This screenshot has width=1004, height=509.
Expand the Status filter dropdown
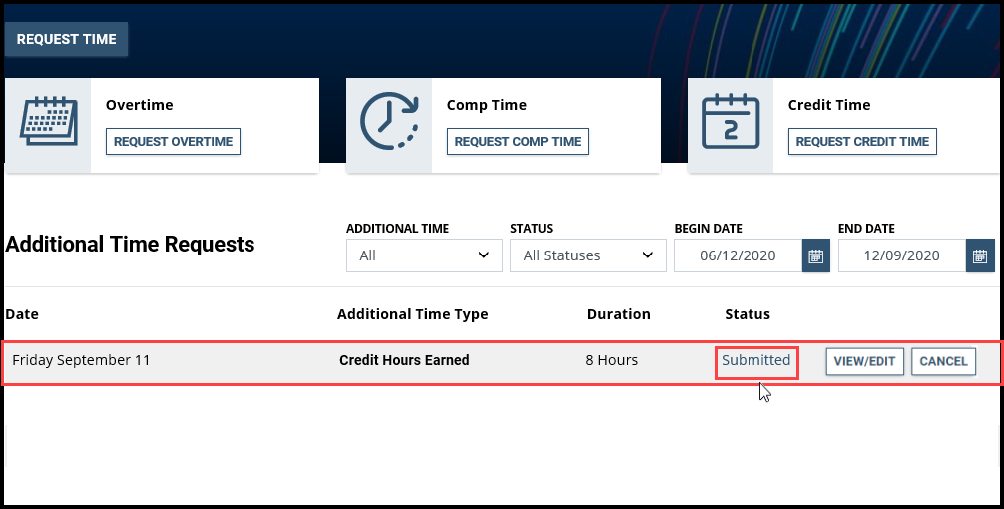(588, 255)
